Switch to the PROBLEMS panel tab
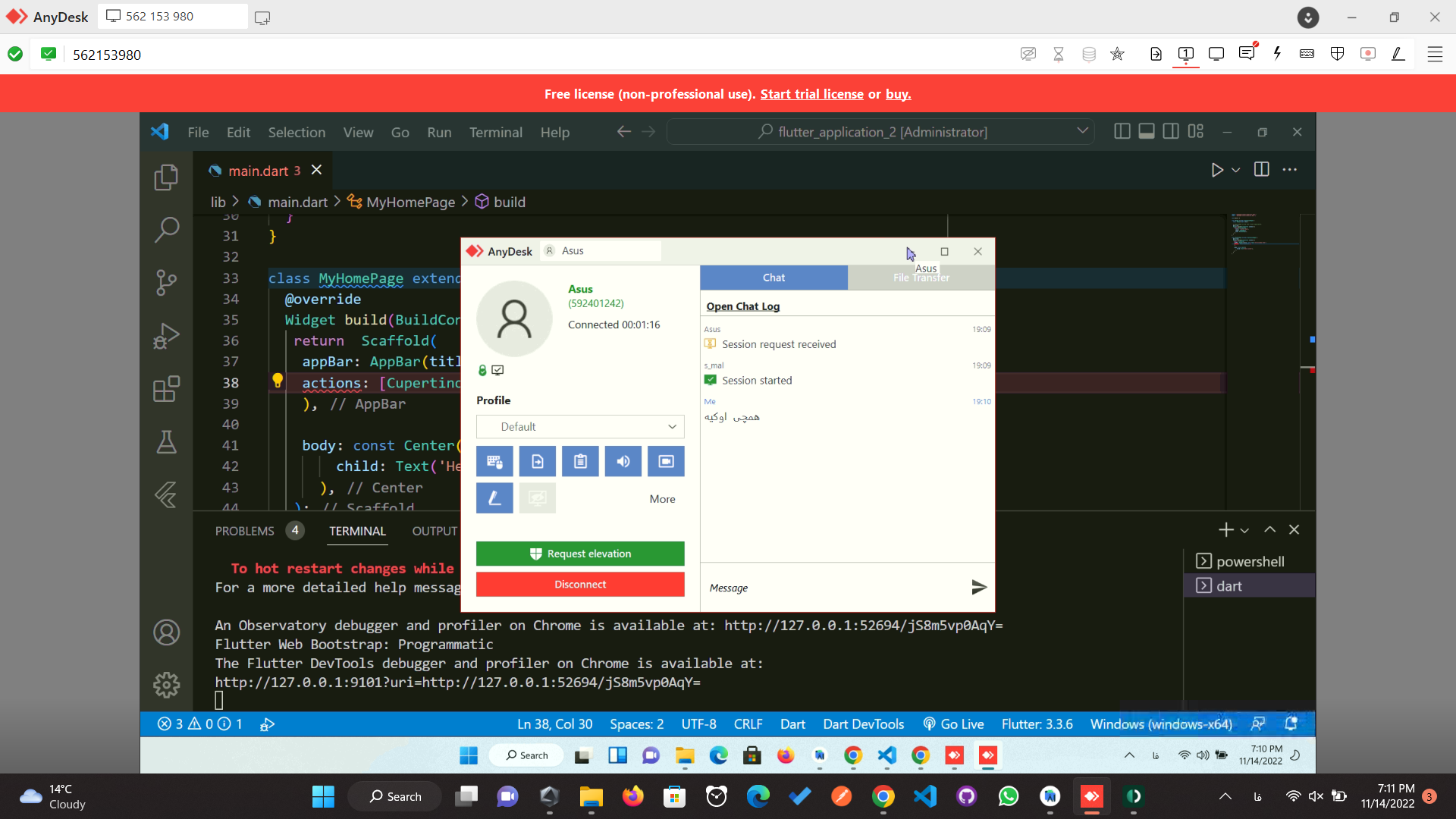Screen dimensions: 1456x819 (x=244, y=531)
